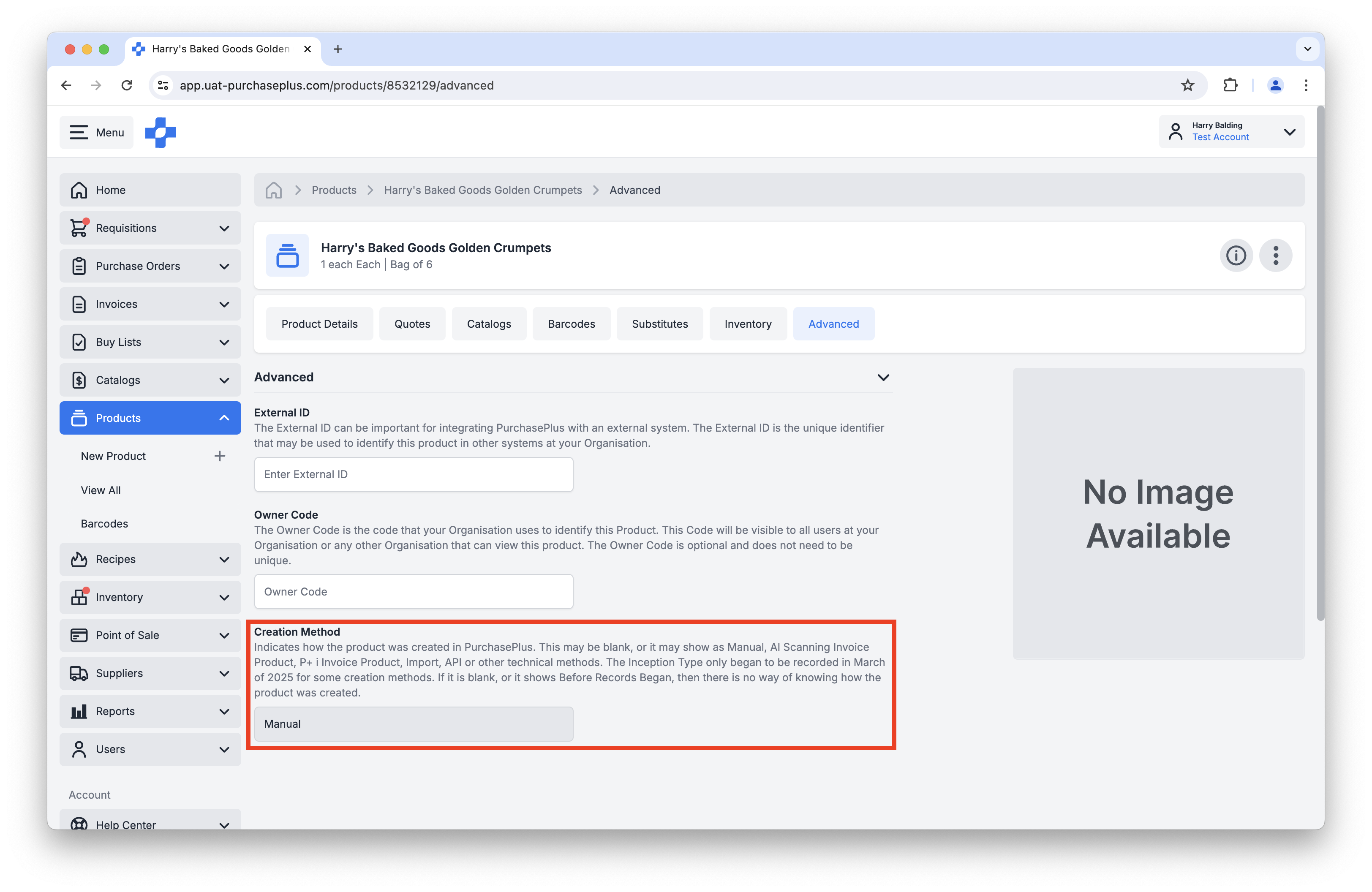The image size is (1372, 892).
Task: Click the Creation Method Manual field
Action: pos(413,724)
